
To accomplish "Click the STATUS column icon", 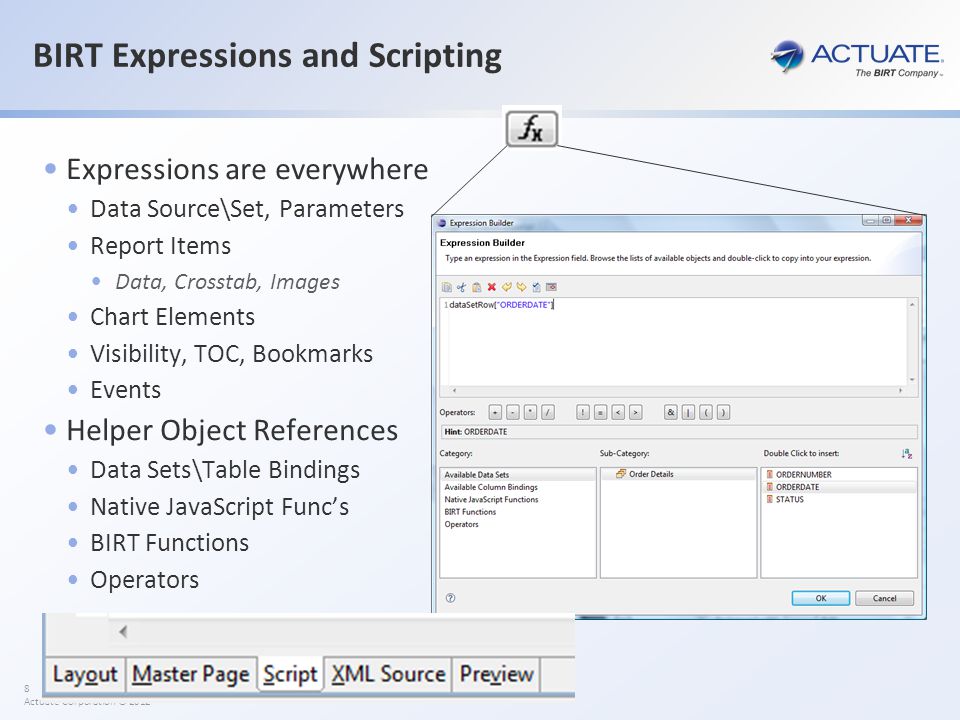I will pos(770,500).
